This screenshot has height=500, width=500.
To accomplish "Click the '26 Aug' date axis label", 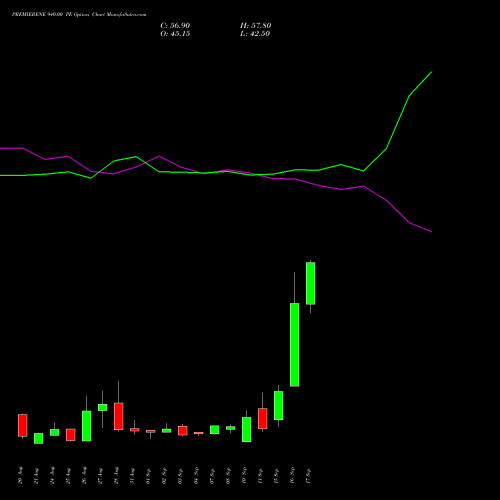I will click(84, 476).
